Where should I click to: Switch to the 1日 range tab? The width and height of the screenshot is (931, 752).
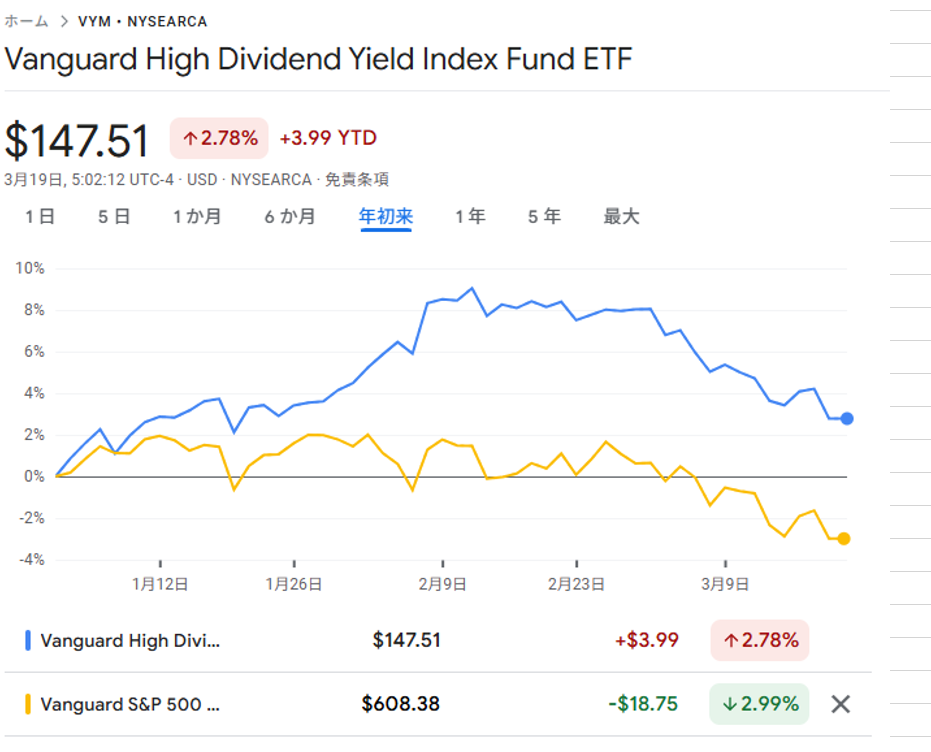[x=40, y=216]
